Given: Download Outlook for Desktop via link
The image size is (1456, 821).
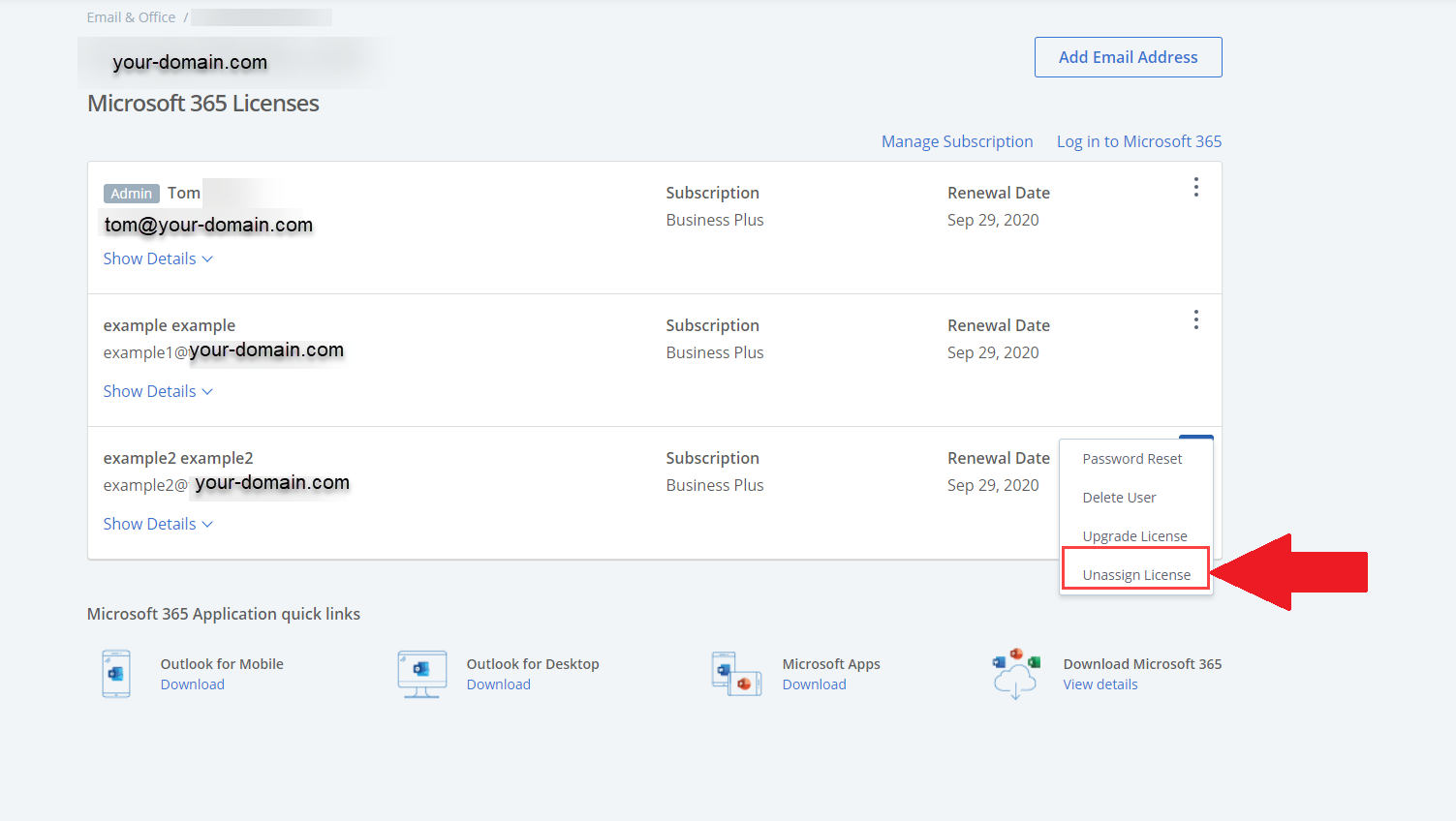Looking at the screenshot, I should pyautogui.click(x=499, y=684).
